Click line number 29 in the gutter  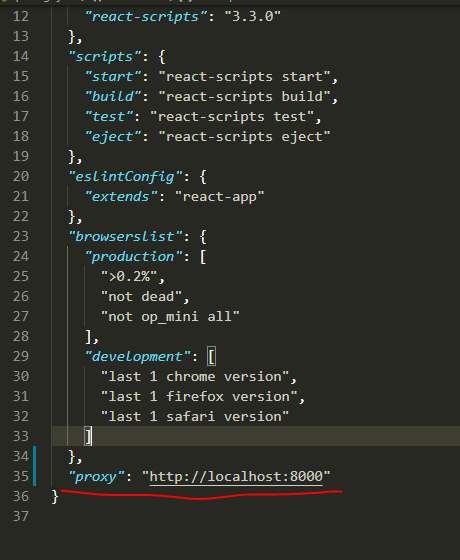coord(21,356)
